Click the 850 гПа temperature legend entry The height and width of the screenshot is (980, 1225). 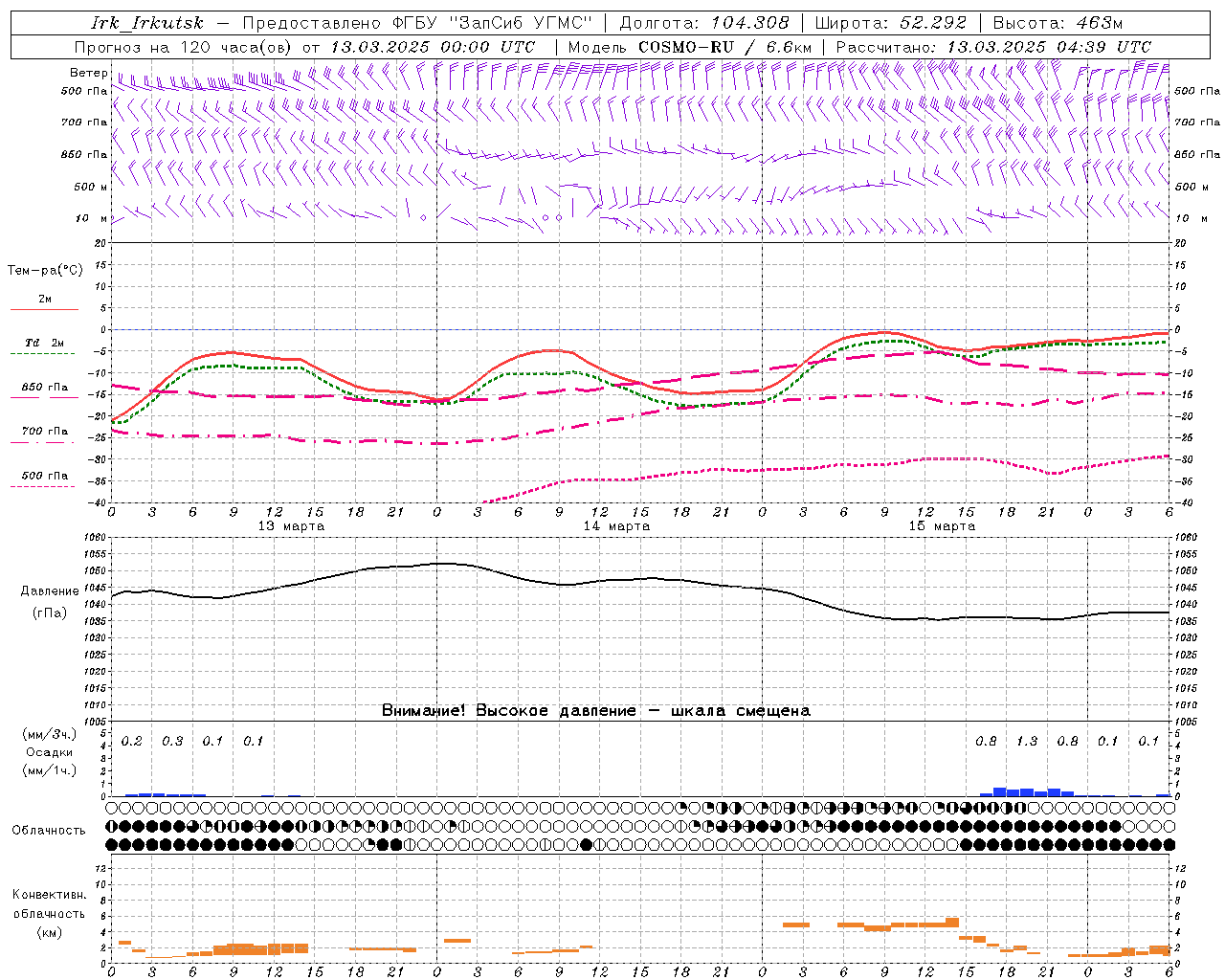coord(44,388)
